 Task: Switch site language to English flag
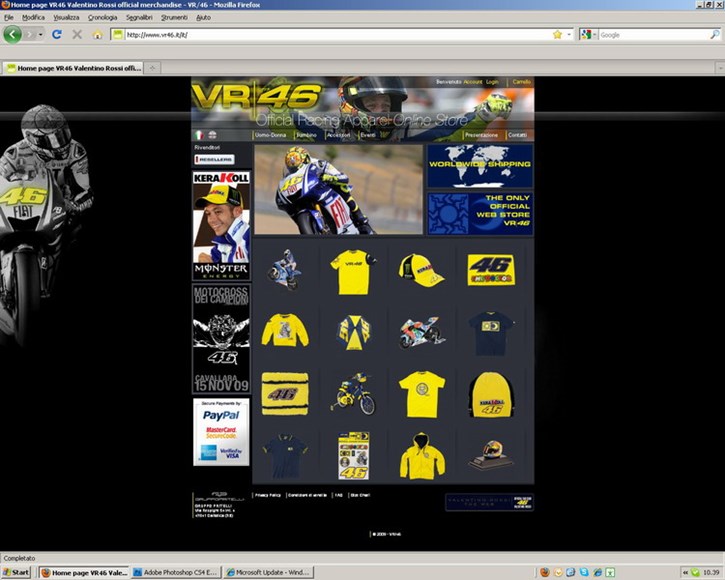coord(212,135)
